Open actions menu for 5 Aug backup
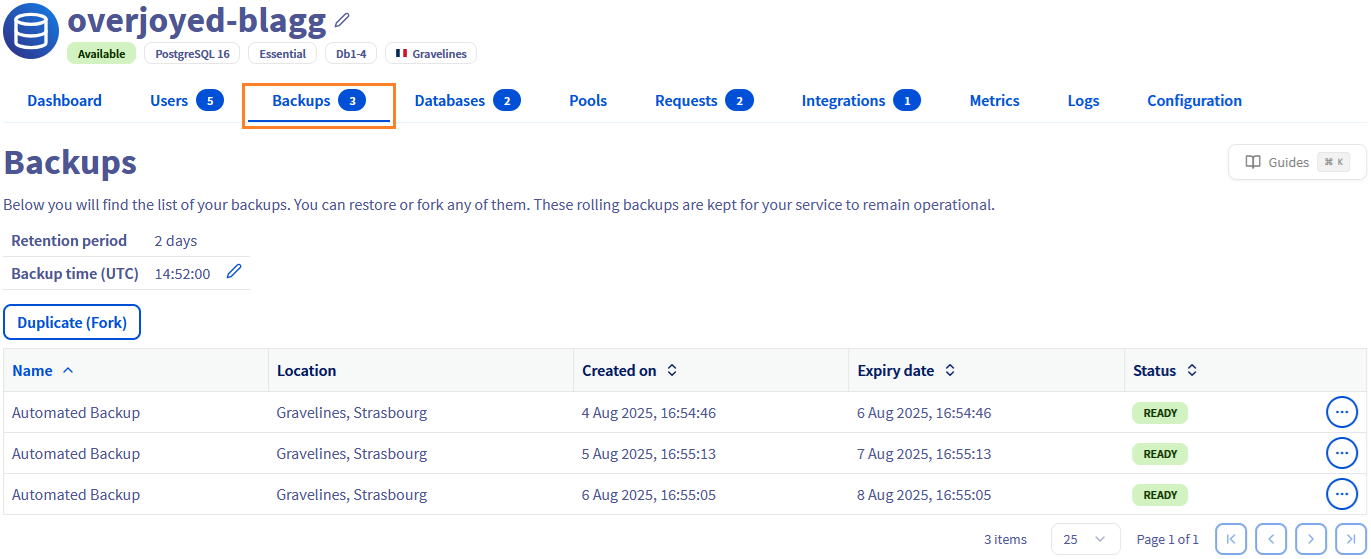Viewport: 1371px width, 559px height. click(1341, 453)
